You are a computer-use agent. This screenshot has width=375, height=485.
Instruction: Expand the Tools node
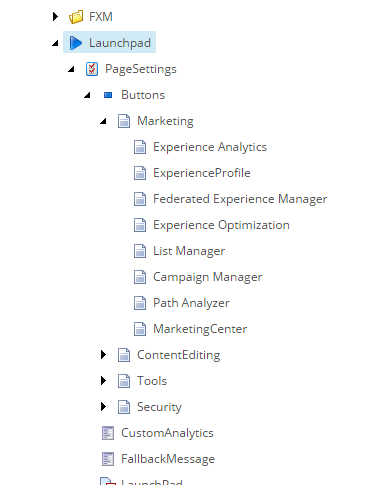[x=103, y=380]
